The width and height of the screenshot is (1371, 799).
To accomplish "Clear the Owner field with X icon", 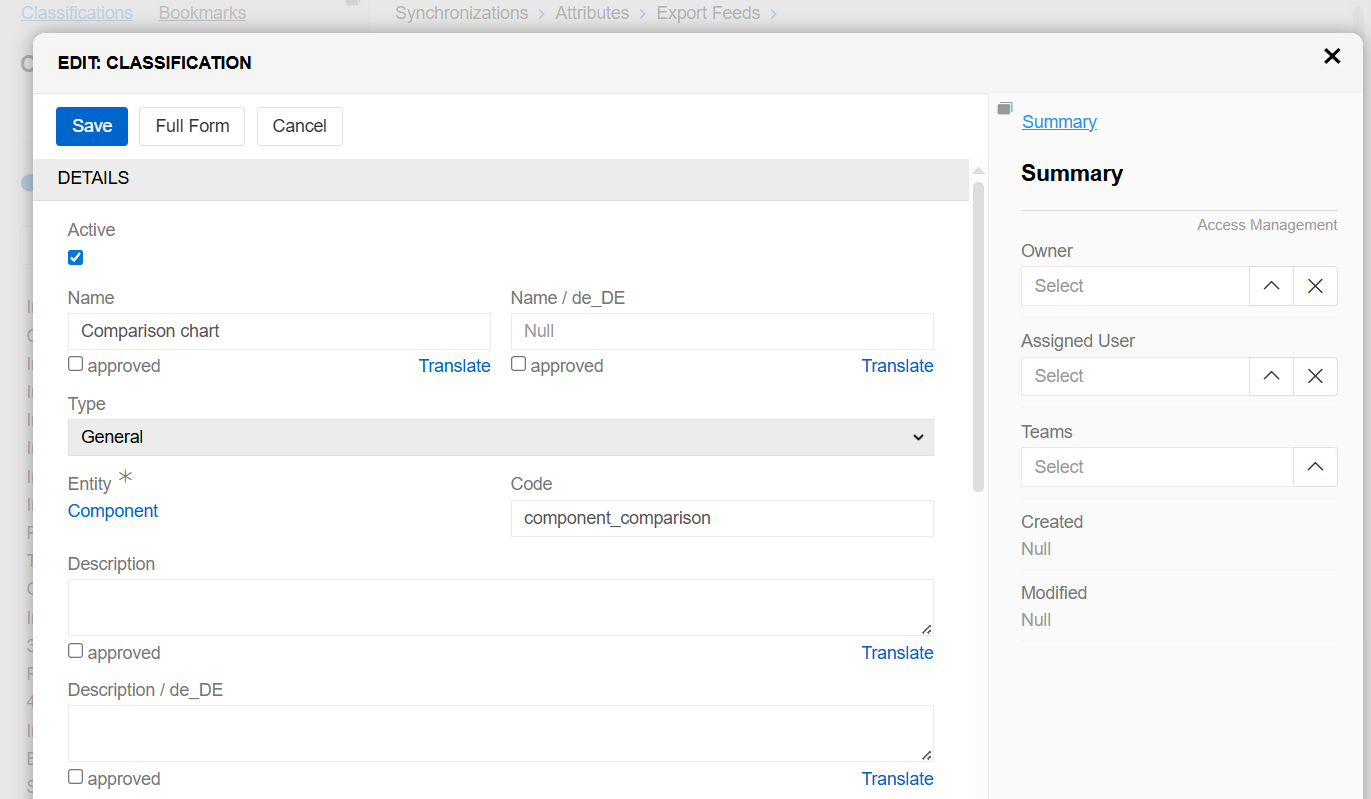I will click(1315, 287).
